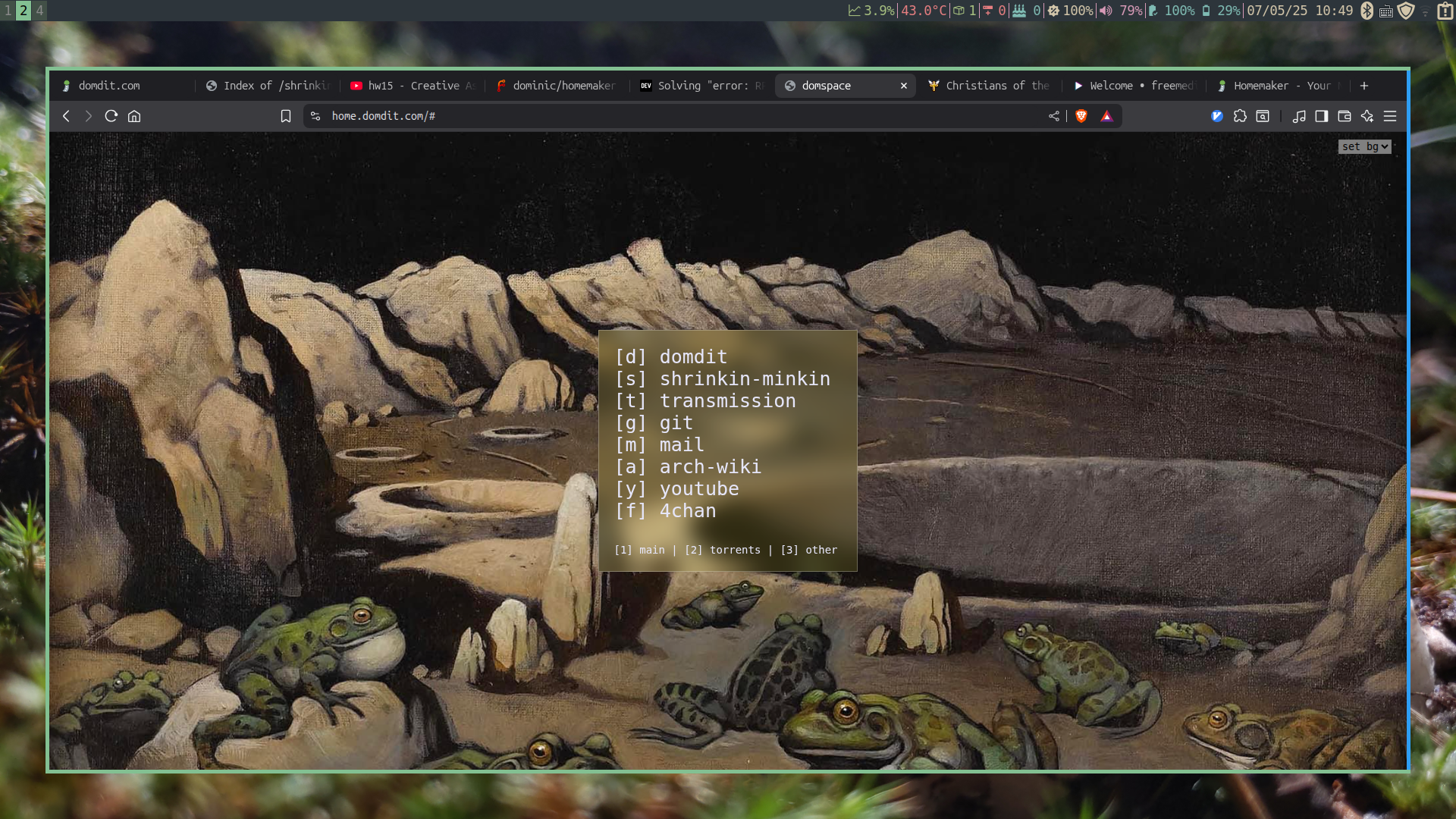
Task: Toggle the browser sidebar panel
Action: (x=1322, y=116)
